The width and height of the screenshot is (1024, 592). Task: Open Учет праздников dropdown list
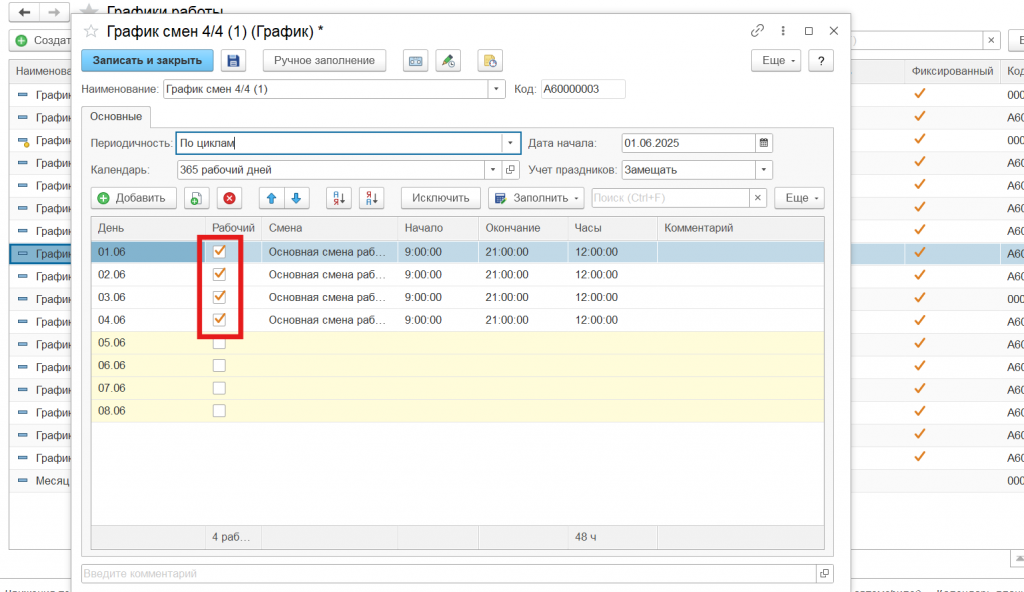(763, 170)
